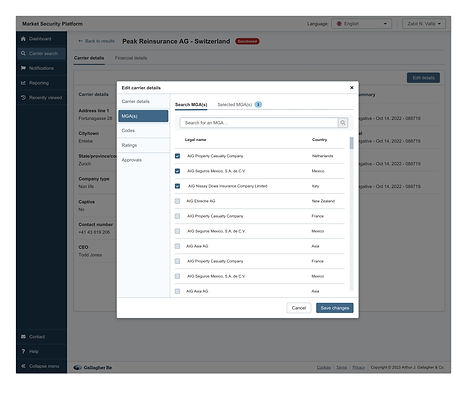This screenshot has width=475, height=399.
Task: Click the magnifier search button for MGA
Action: (x=343, y=123)
